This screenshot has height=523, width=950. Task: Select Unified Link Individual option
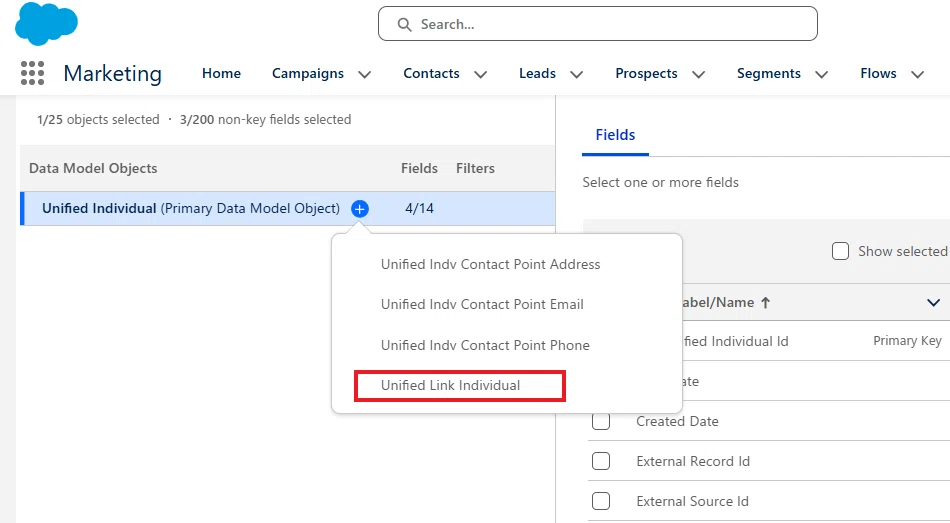coord(451,385)
